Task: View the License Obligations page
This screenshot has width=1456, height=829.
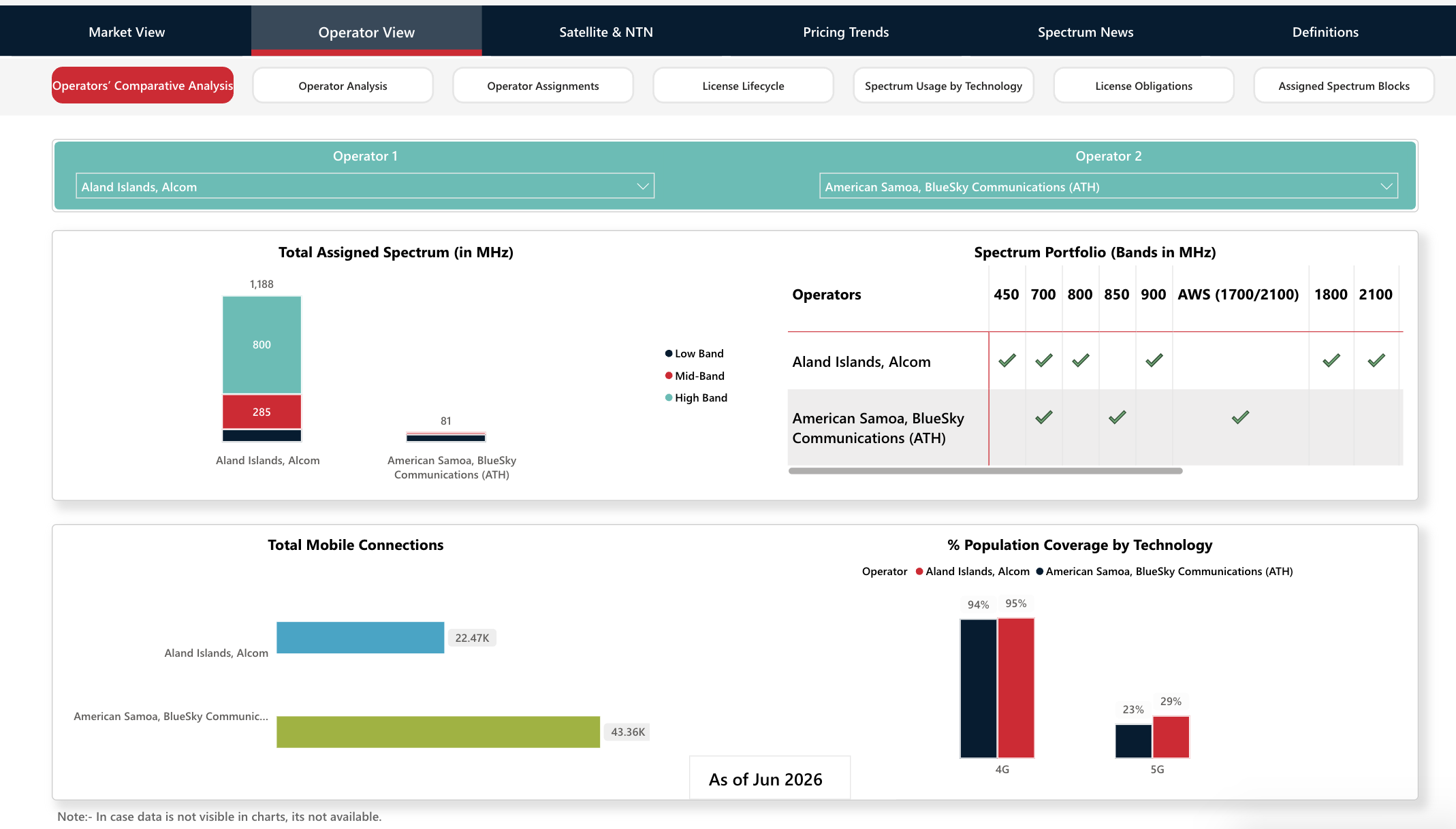Action: tap(1143, 86)
